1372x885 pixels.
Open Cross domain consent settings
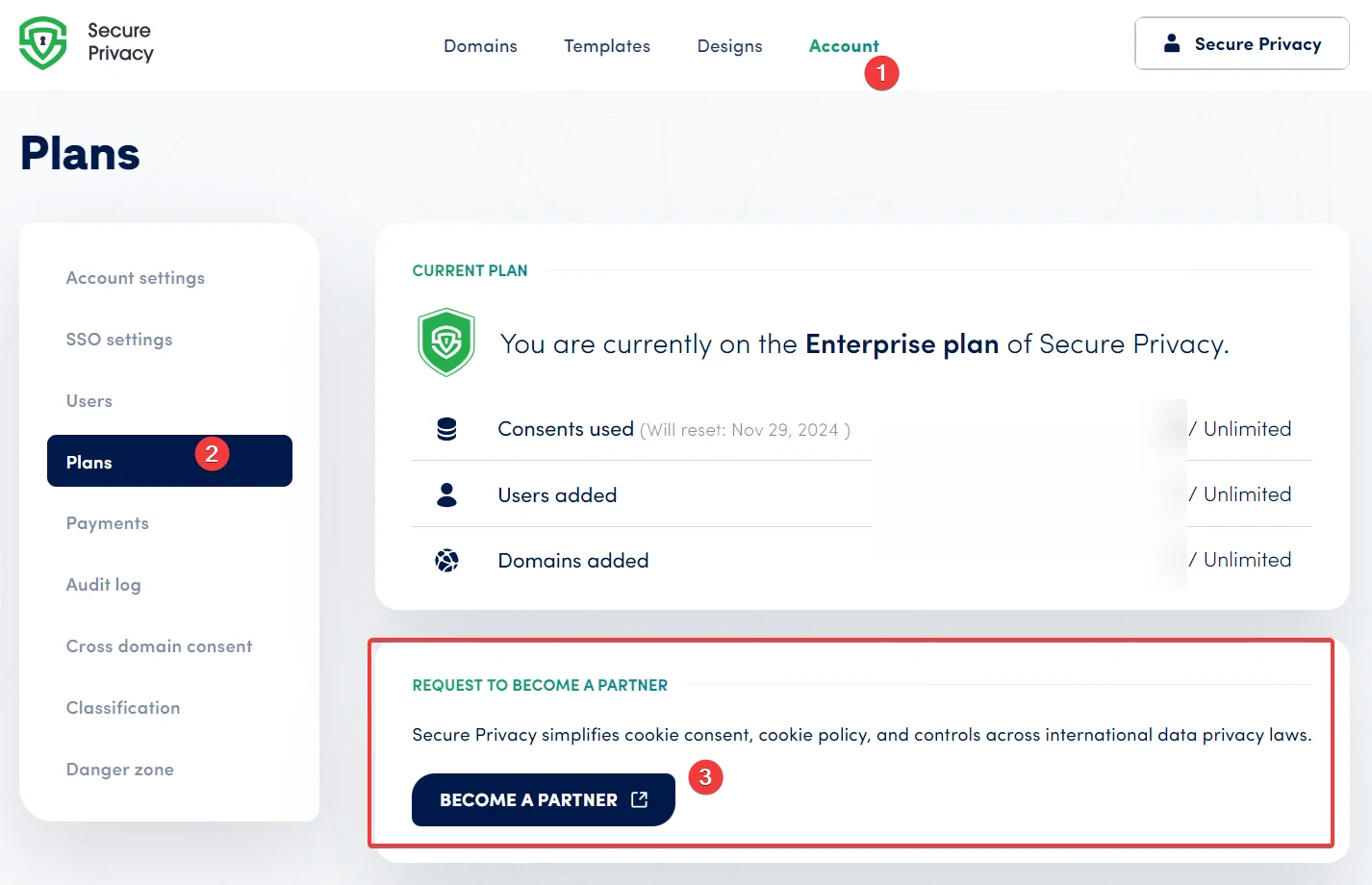[x=159, y=646]
